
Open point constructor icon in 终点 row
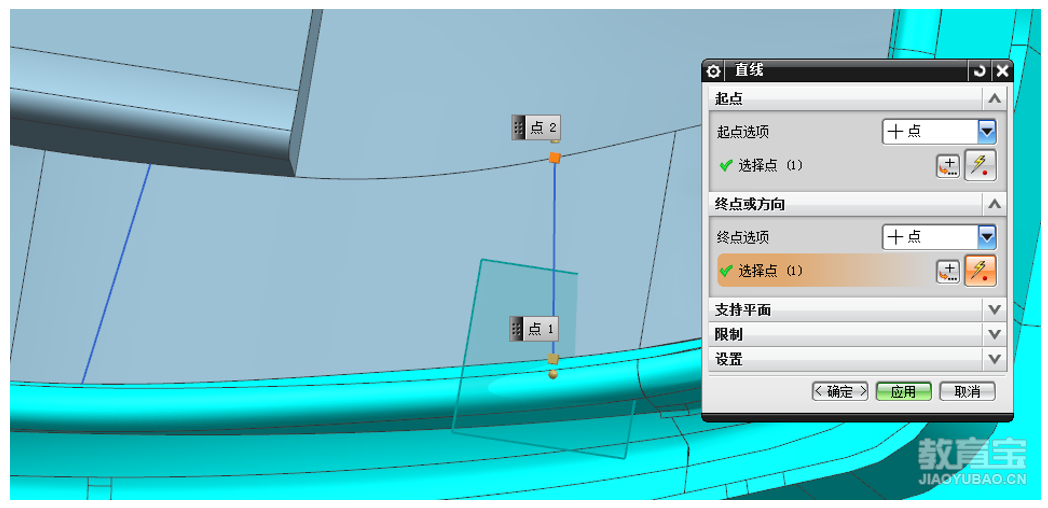pos(947,271)
